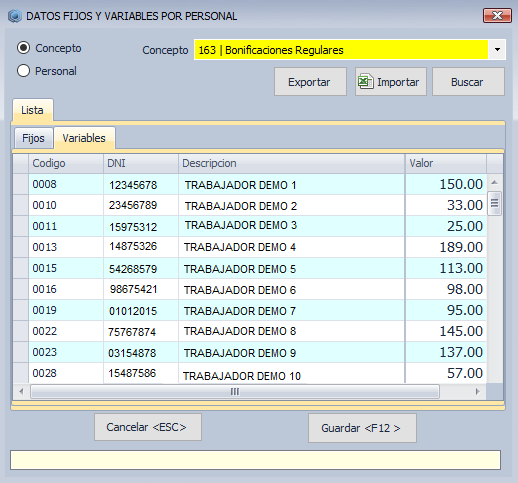Select the Concepto radio button

point(24,48)
